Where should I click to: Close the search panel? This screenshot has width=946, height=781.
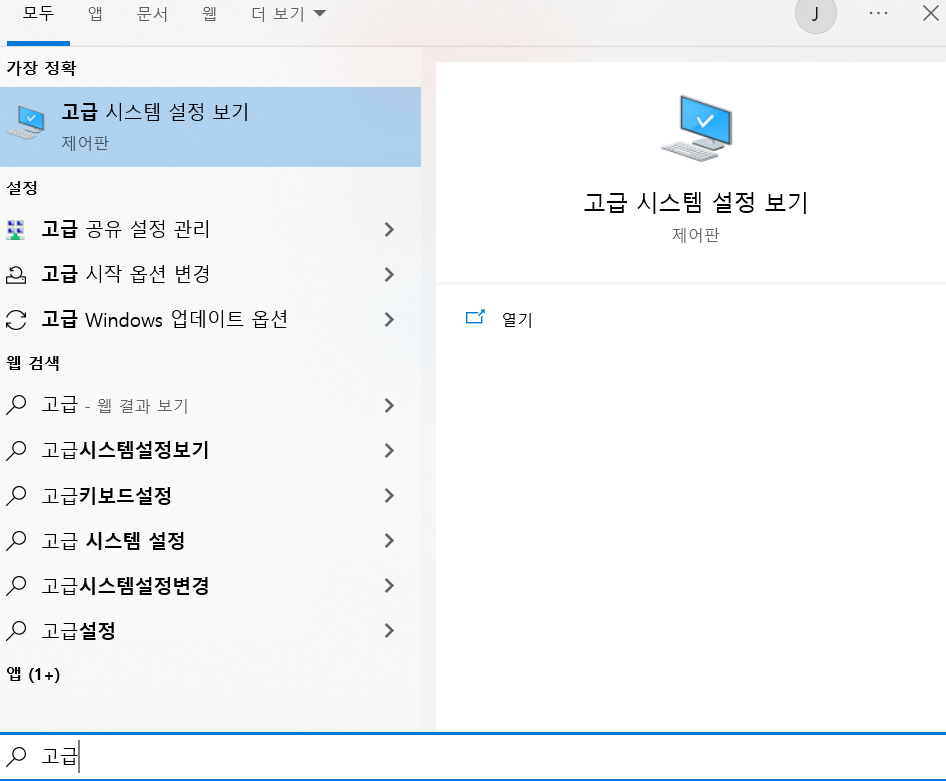click(931, 13)
